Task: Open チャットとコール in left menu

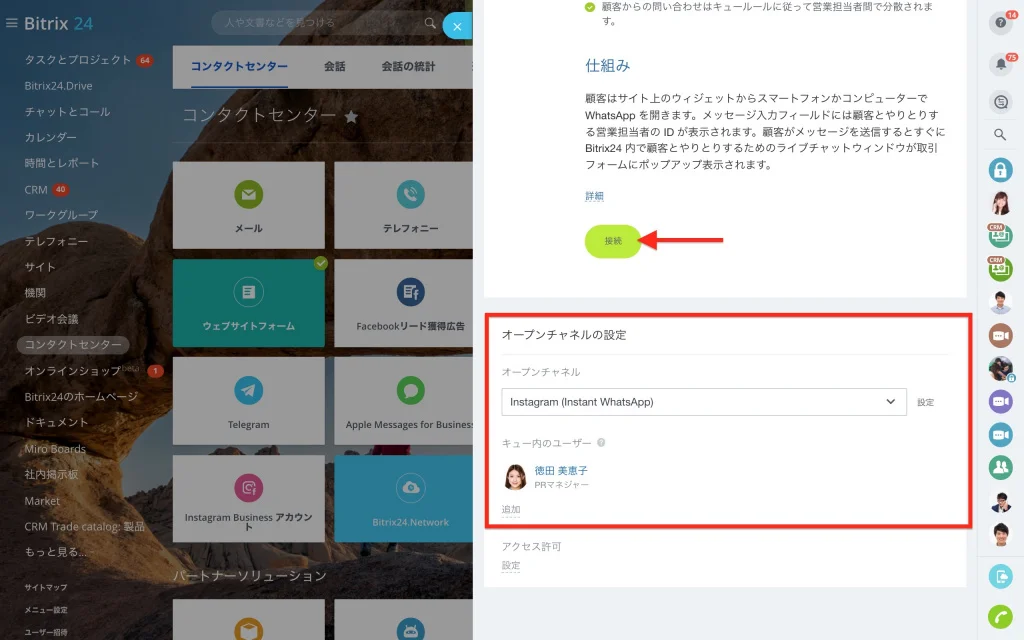Action: point(67,112)
